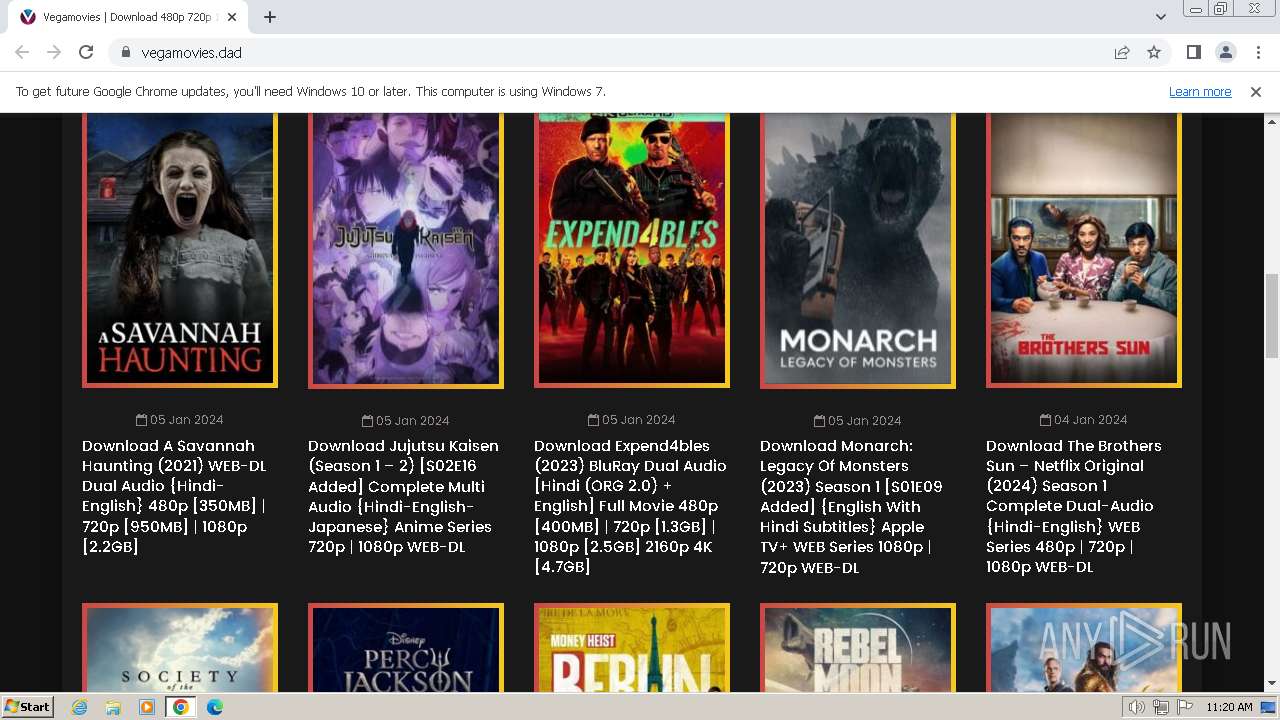The width and height of the screenshot is (1280, 720).
Task: Open Windows Explorer from the taskbar
Action: tap(113, 707)
